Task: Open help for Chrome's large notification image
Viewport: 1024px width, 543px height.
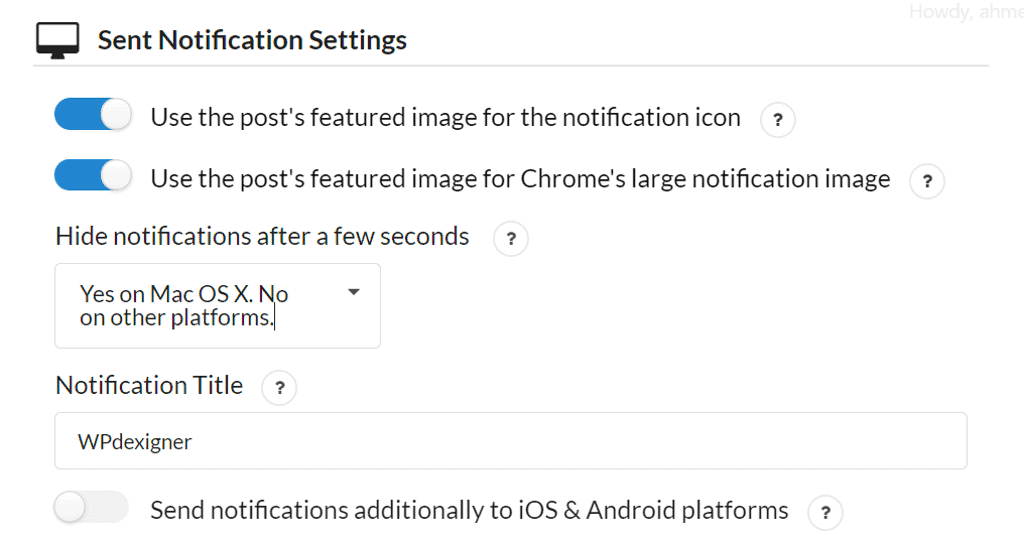Action: click(x=927, y=181)
